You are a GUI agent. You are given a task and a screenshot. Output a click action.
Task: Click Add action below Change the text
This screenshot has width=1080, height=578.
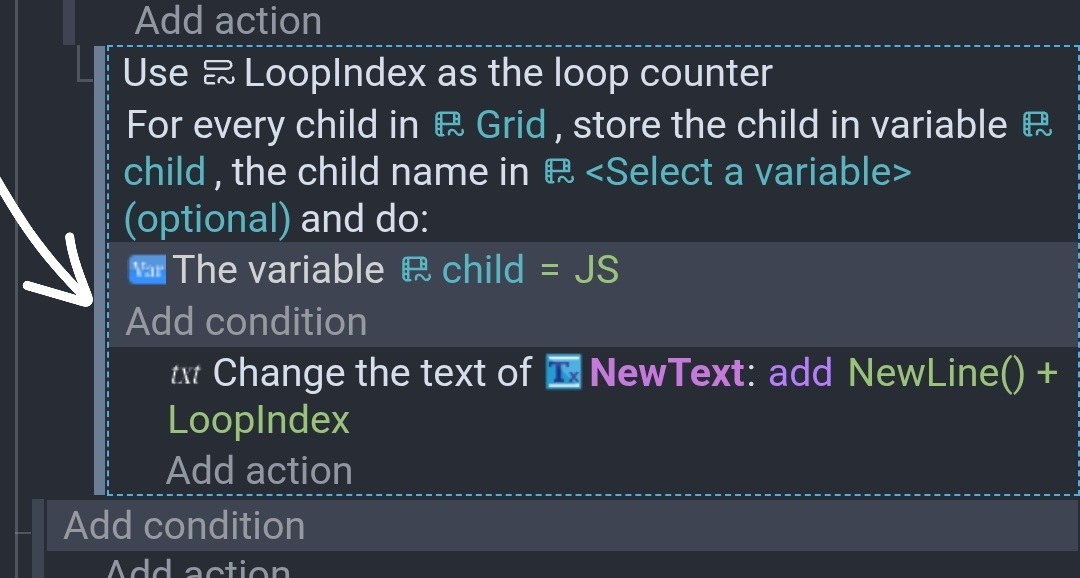(259, 470)
